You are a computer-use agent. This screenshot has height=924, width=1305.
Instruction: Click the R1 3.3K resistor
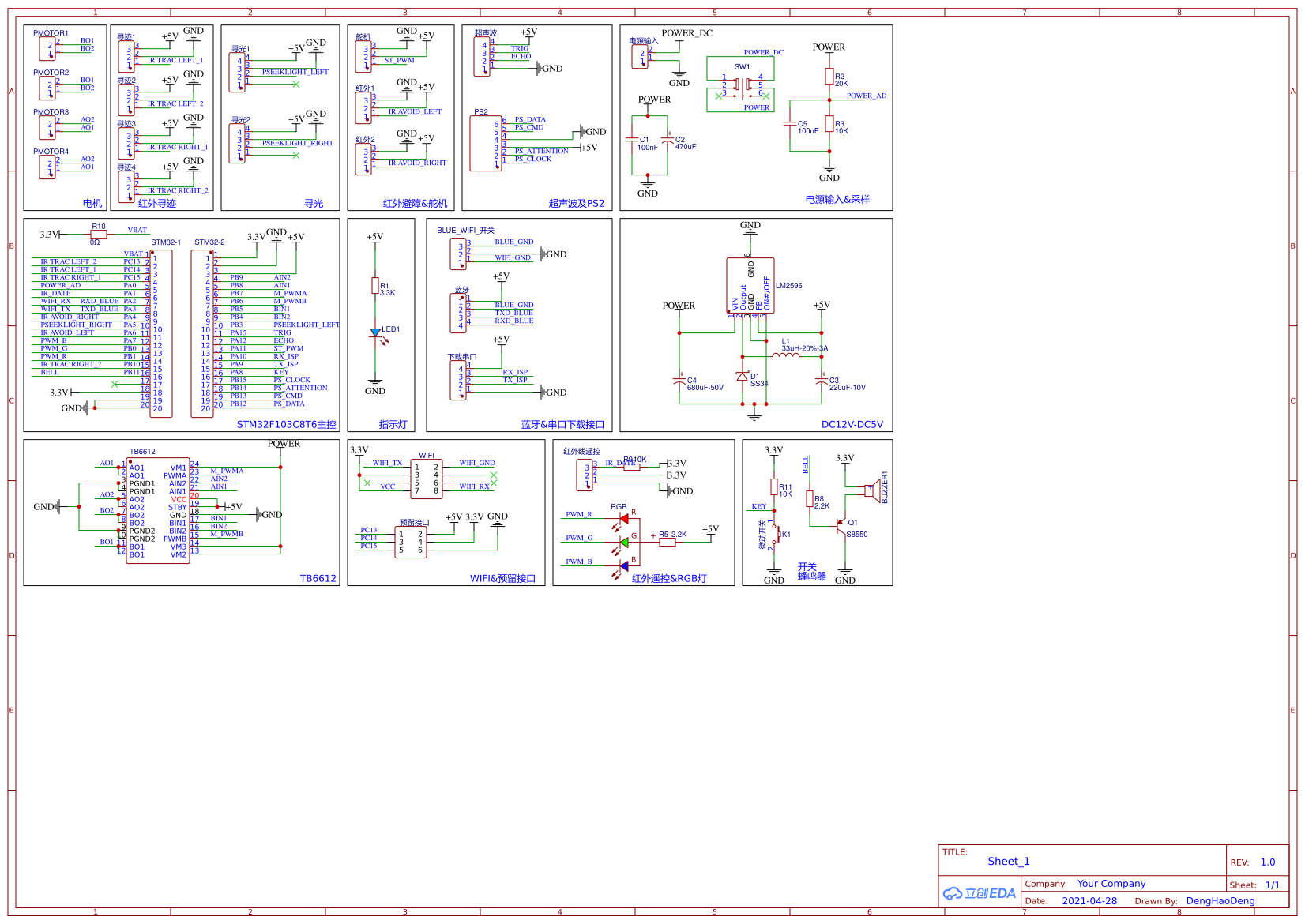coord(374,286)
